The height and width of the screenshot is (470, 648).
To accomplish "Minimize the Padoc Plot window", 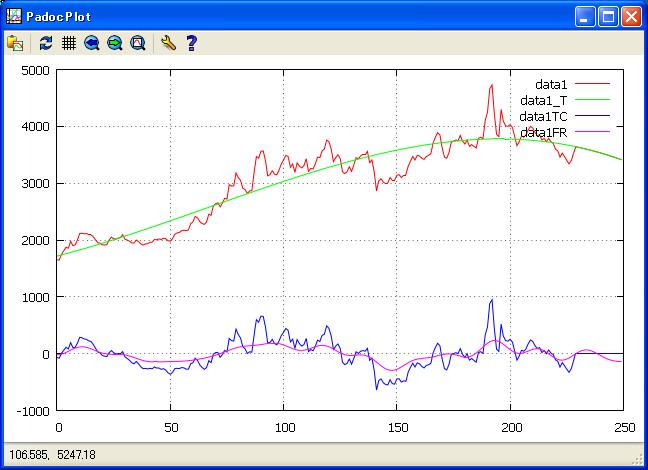I will (586, 16).
